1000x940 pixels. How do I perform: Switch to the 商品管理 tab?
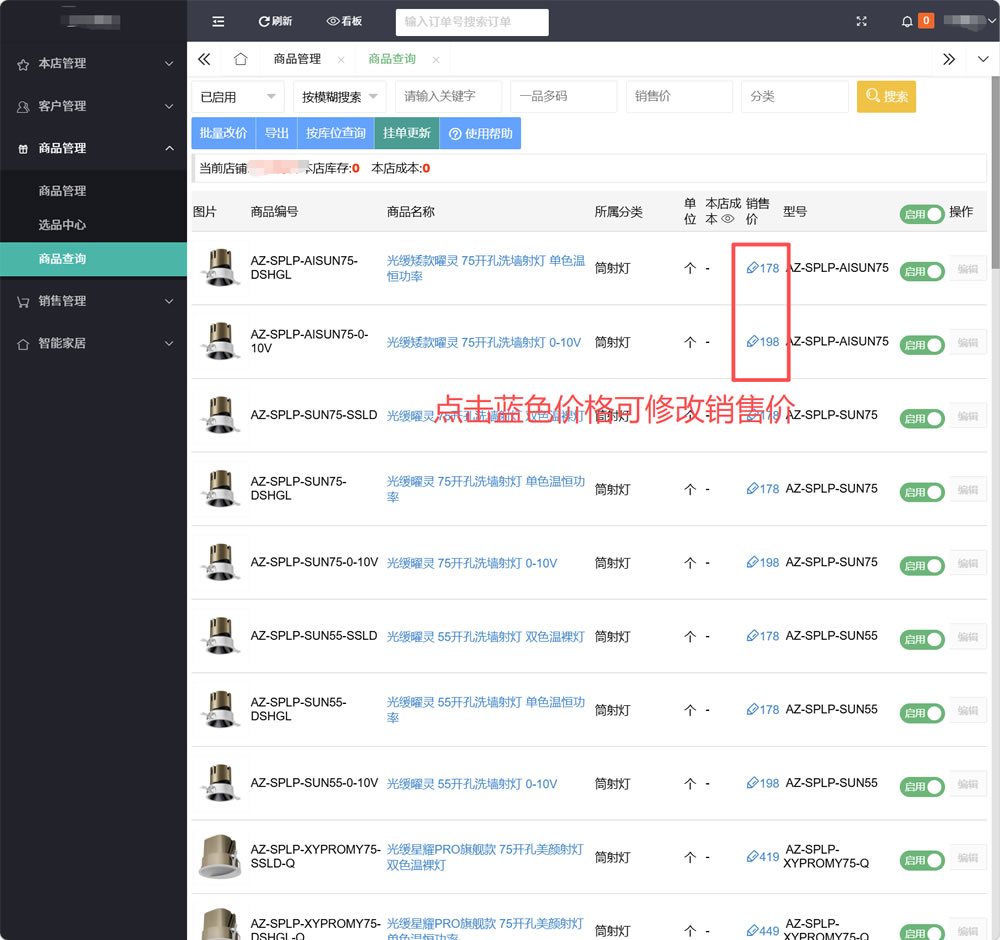[297, 59]
